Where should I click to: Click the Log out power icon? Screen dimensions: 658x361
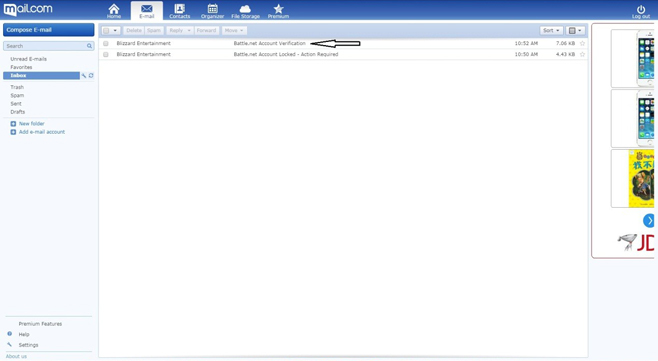[x=641, y=9]
